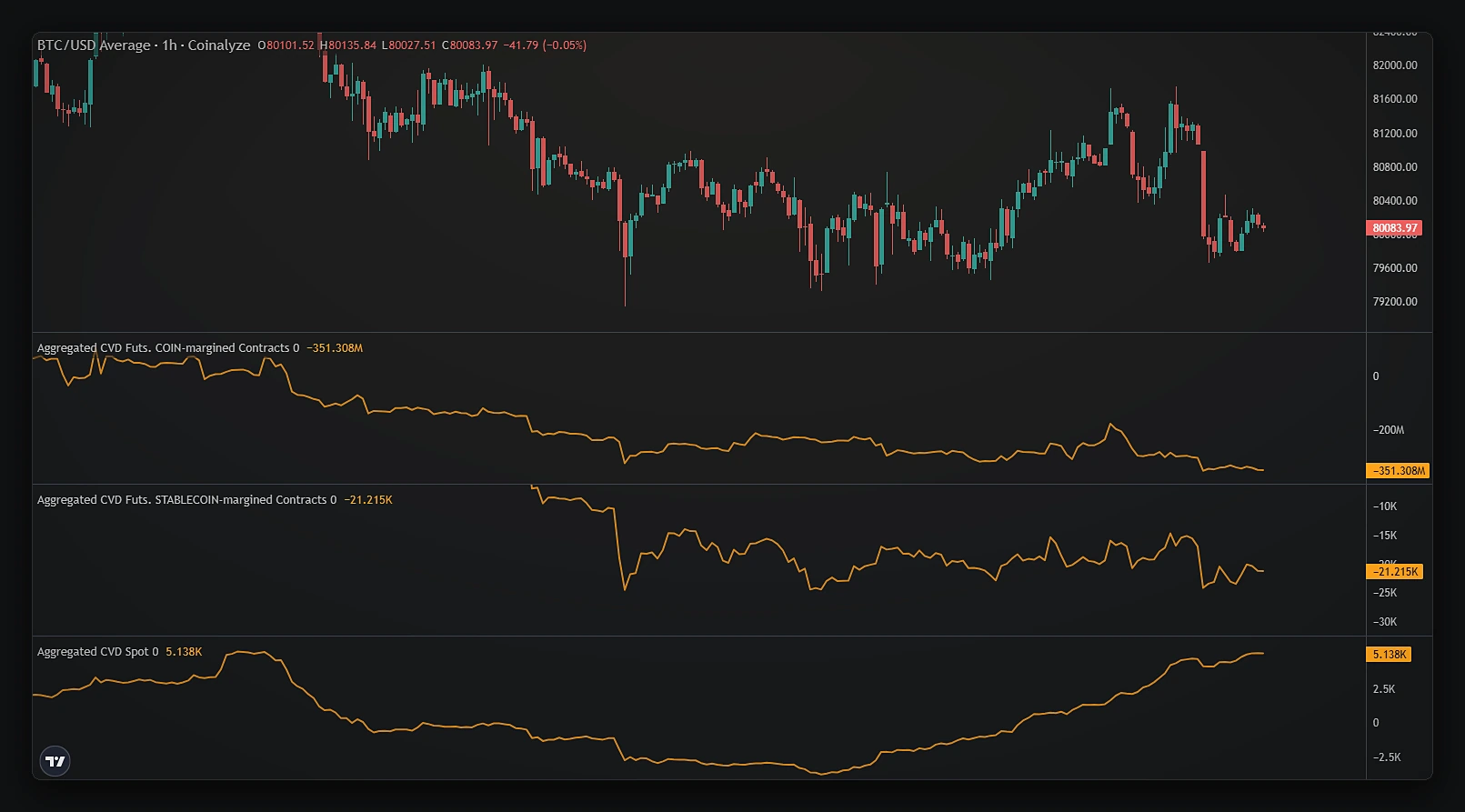Select the Spot legend value 5.138K
1465x812 pixels.
tap(184, 651)
